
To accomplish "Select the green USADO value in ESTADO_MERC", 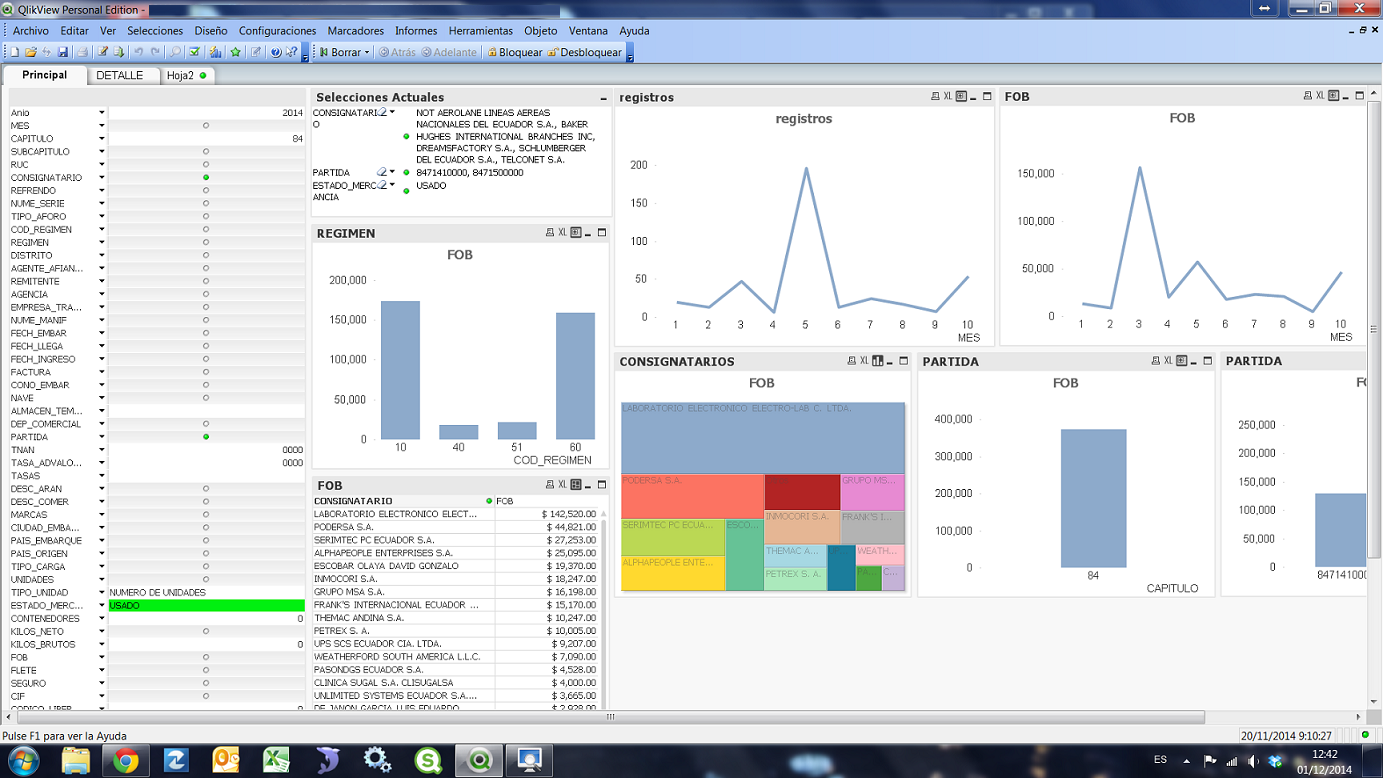I will pos(206,606).
